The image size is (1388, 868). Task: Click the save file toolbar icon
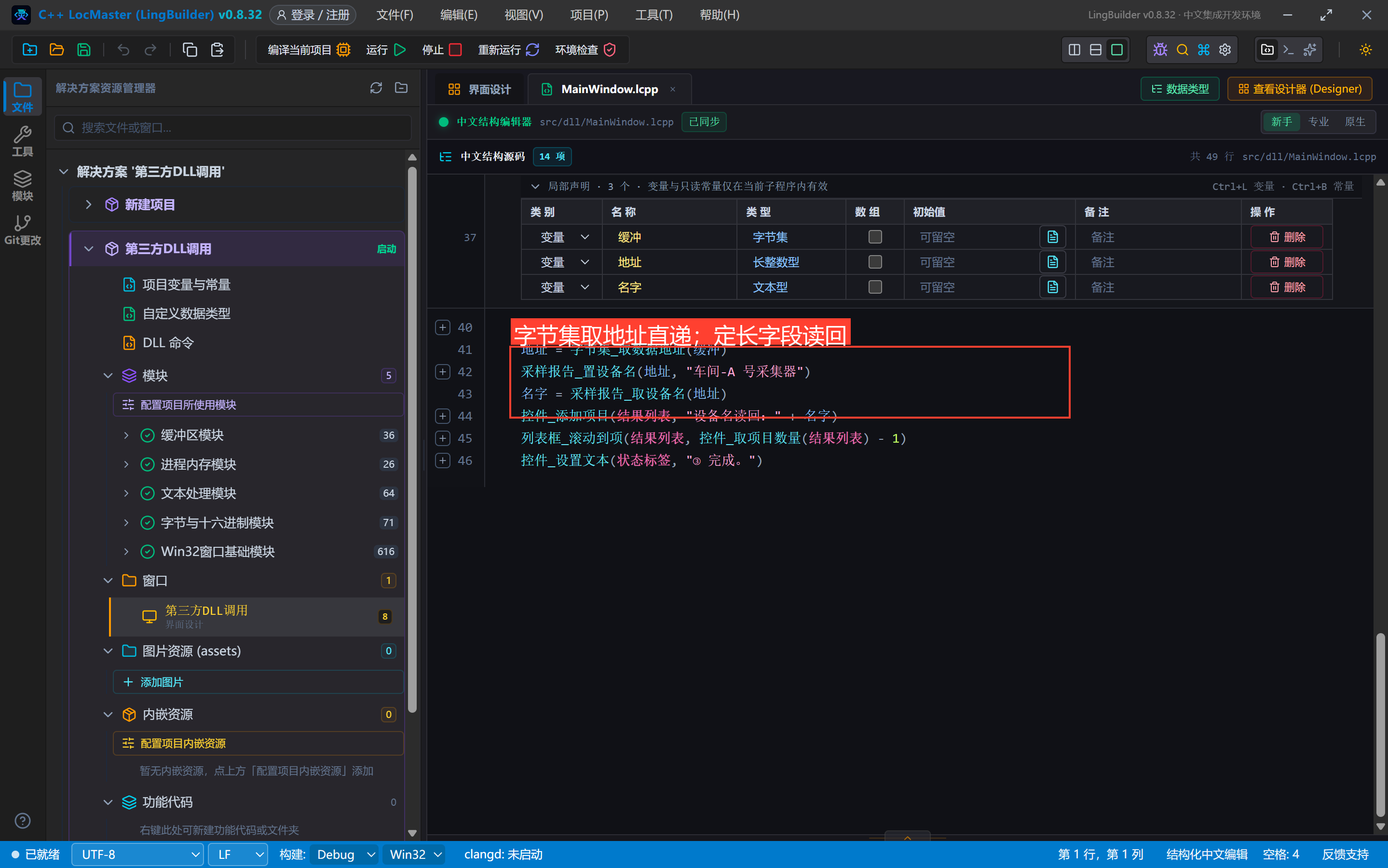[84, 50]
